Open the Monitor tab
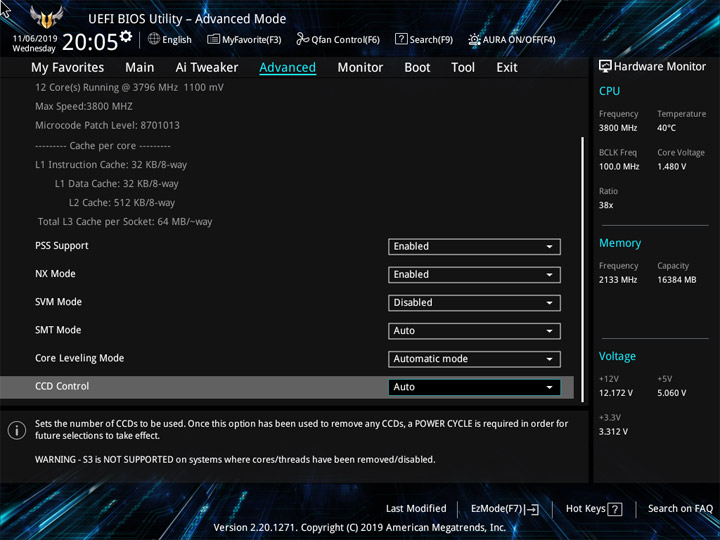This screenshot has width=720, height=540. (360, 68)
